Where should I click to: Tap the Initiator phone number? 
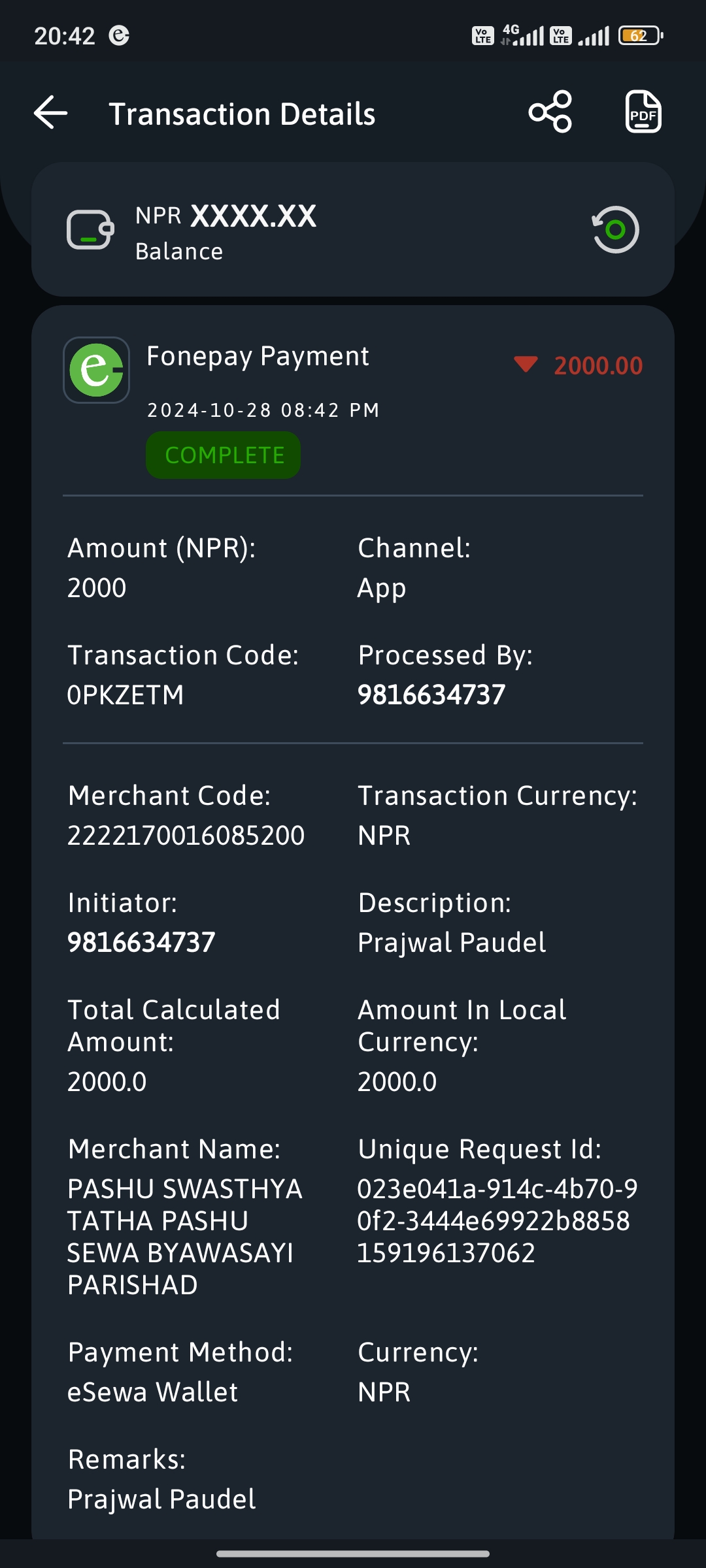pyautogui.click(x=141, y=943)
